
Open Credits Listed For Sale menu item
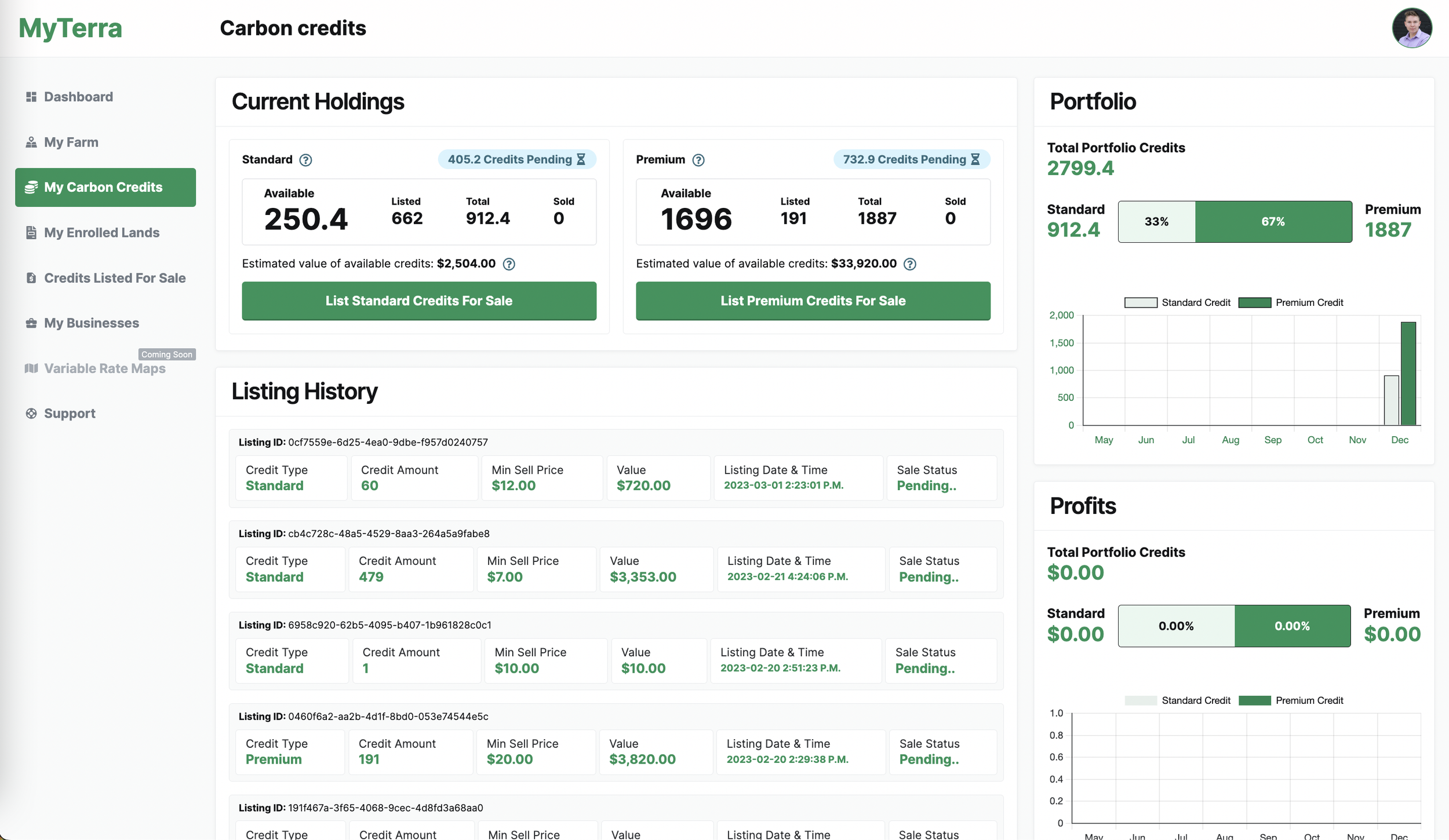tap(115, 278)
